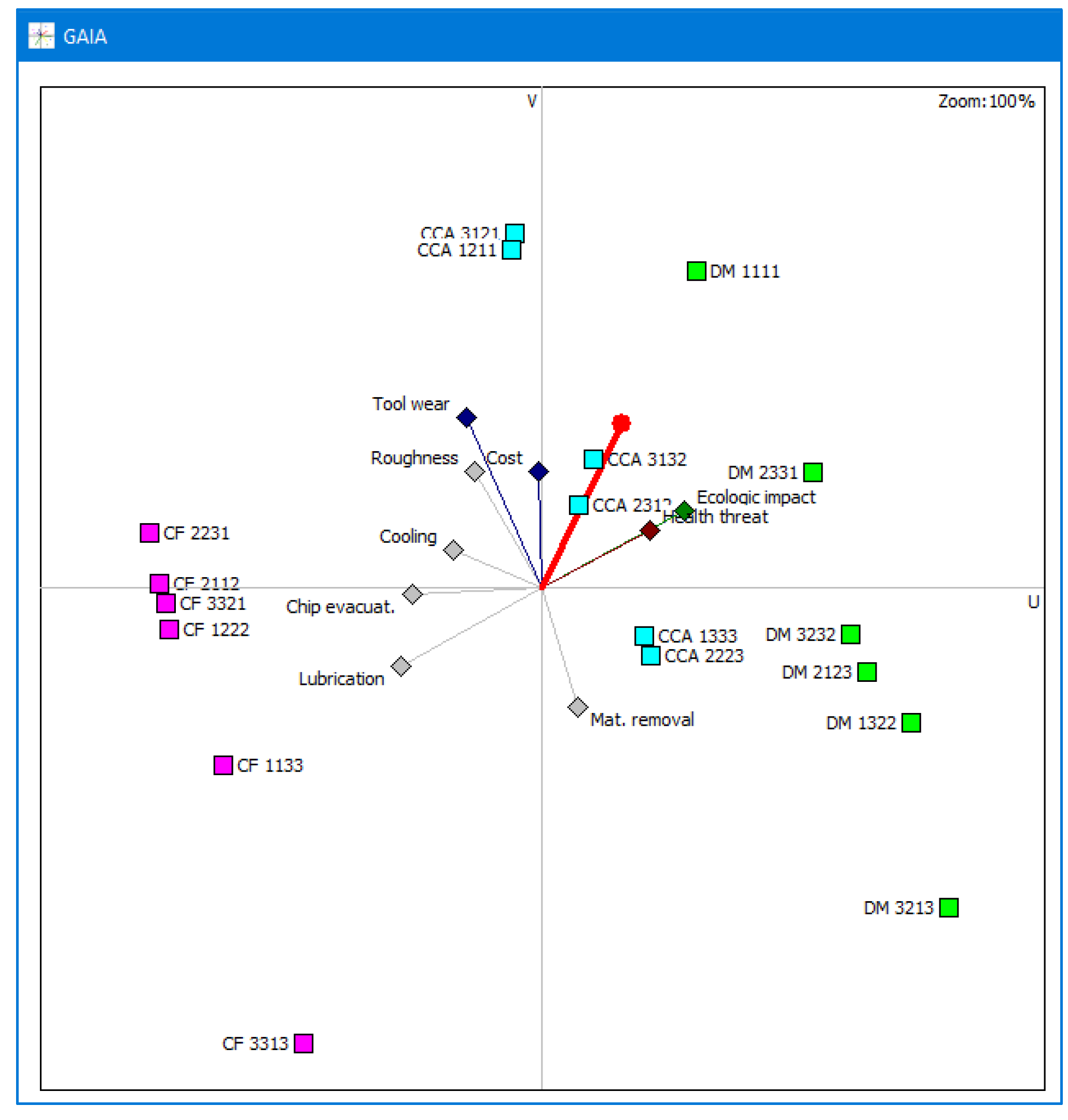Click the CCA 3132 cyan square

593,459
